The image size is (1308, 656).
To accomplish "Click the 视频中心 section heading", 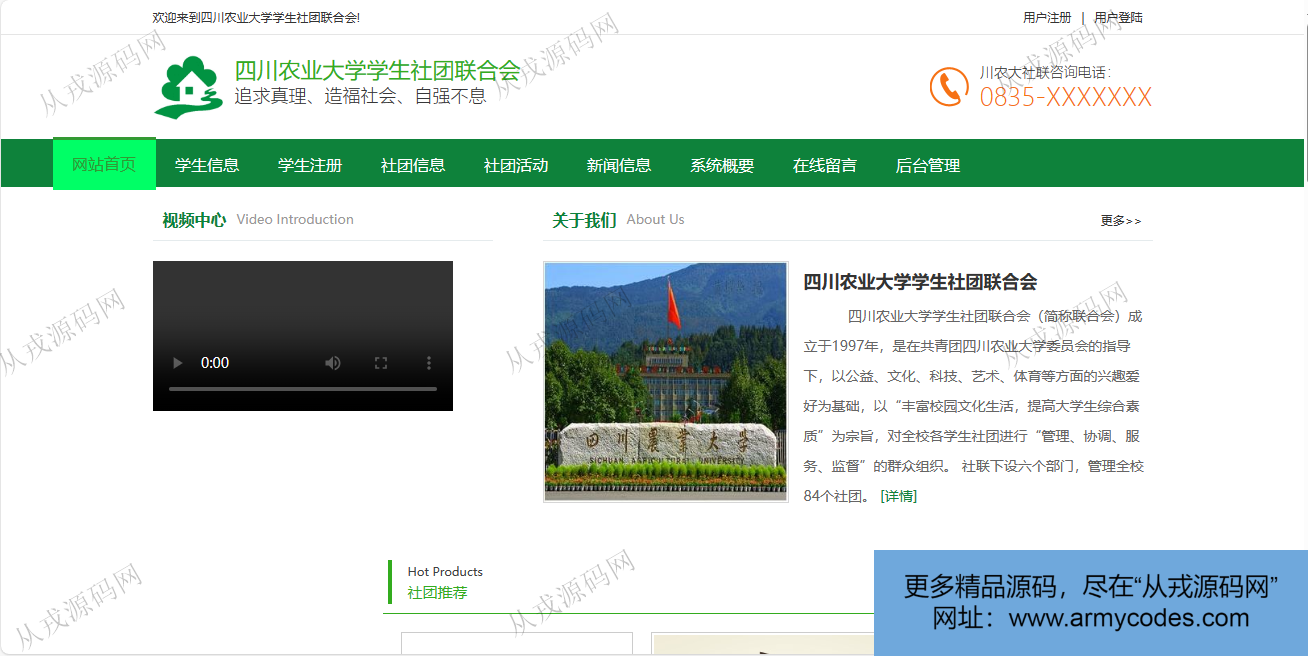I will [x=194, y=220].
